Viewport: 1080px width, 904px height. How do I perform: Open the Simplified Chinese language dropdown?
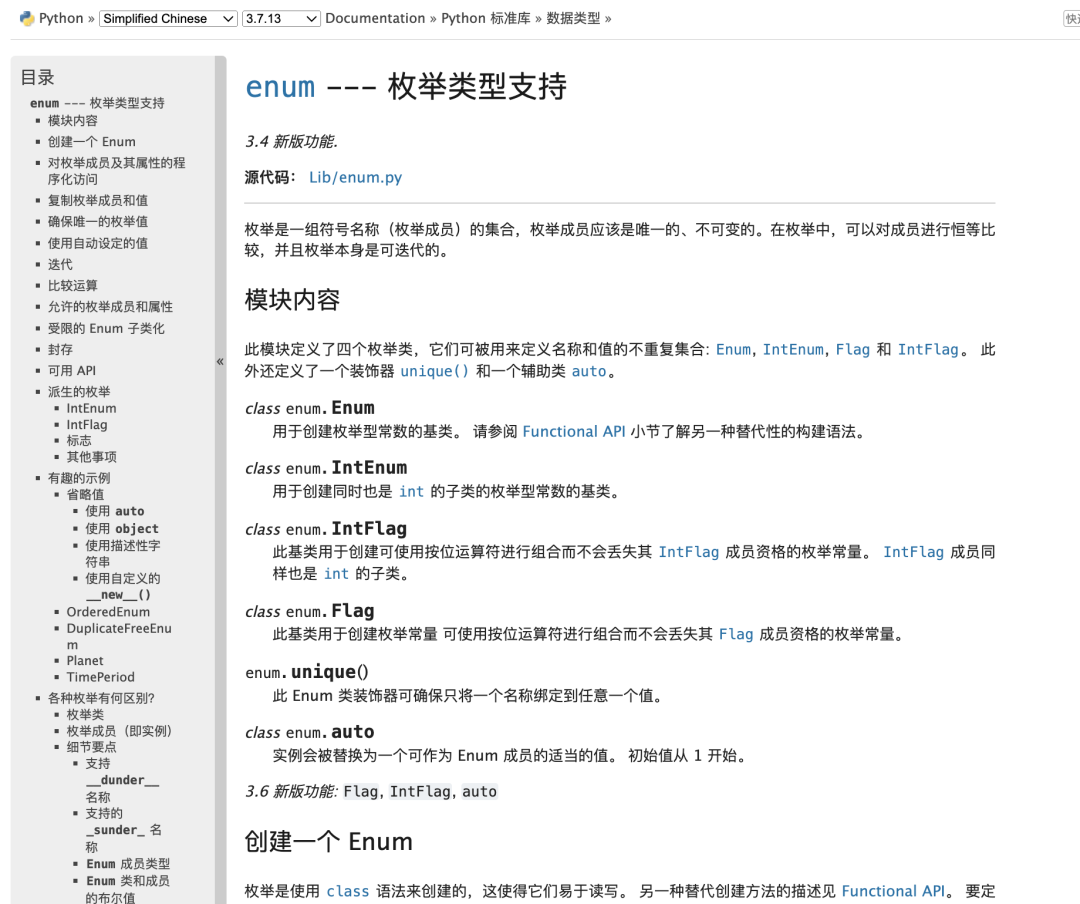167,17
